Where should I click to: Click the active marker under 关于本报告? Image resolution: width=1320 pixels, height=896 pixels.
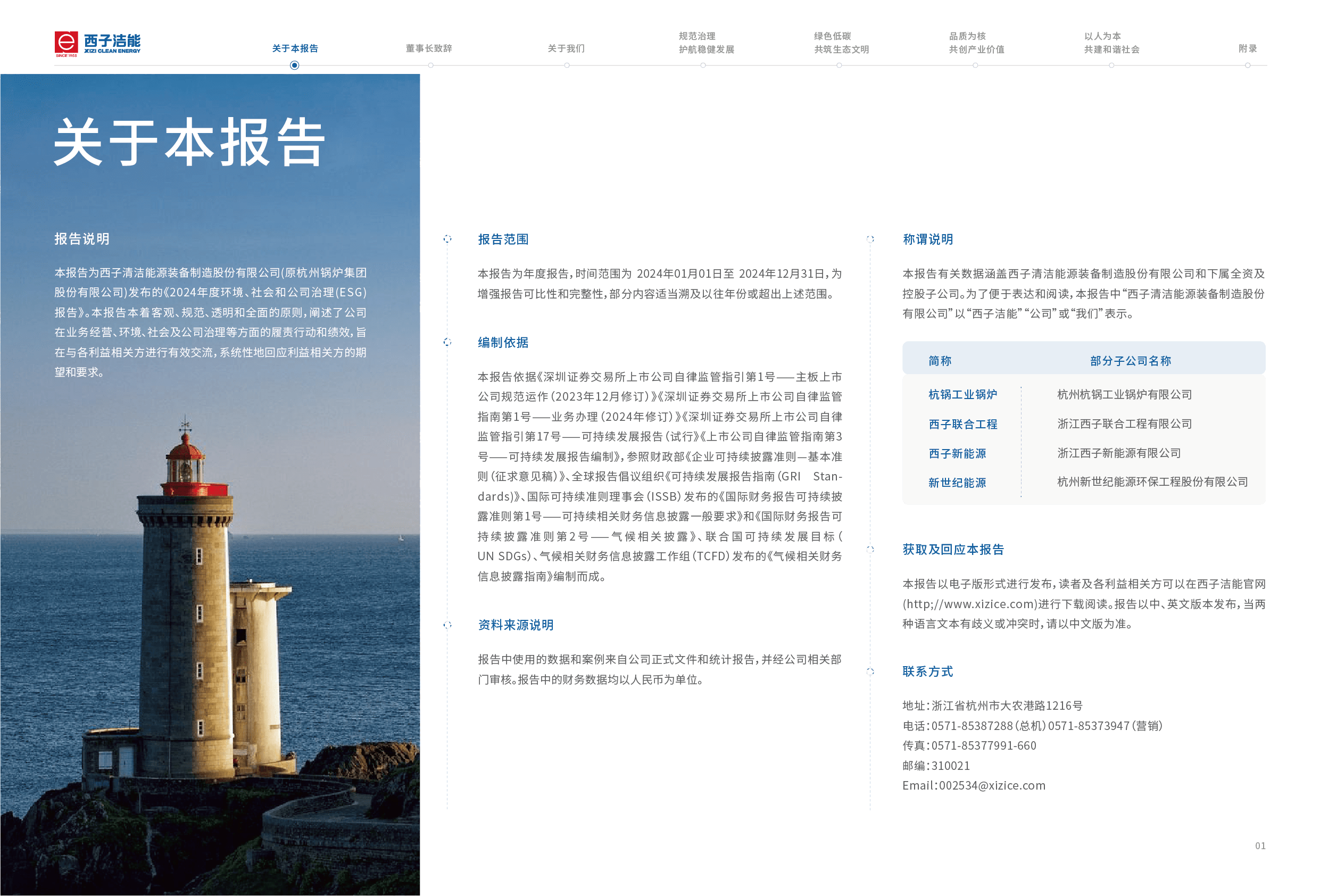[x=294, y=65]
